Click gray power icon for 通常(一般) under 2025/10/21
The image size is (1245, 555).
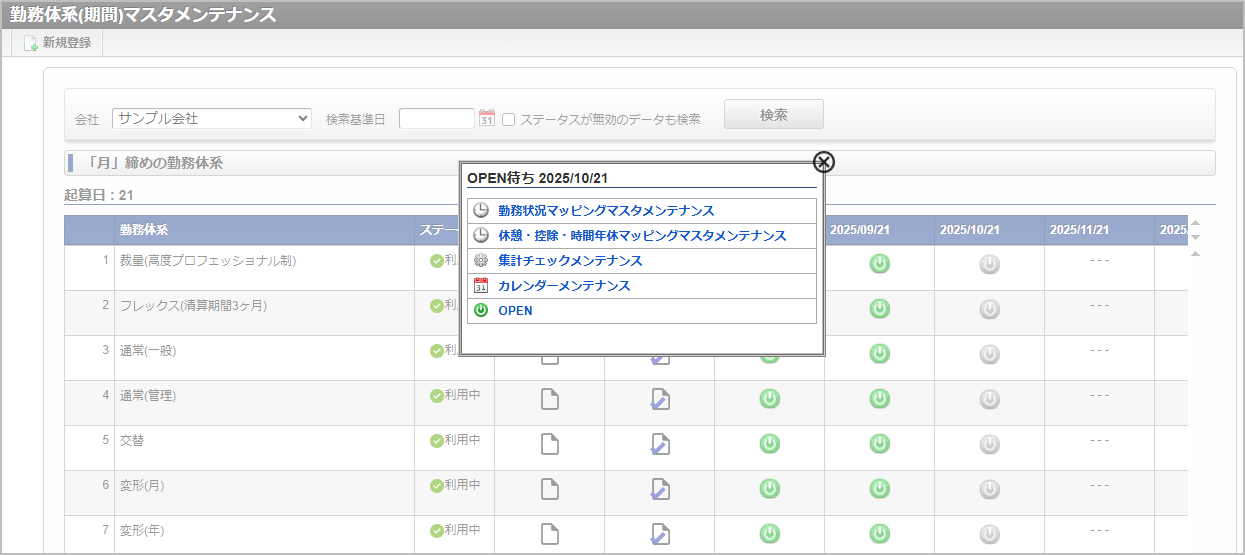[989, 354]
